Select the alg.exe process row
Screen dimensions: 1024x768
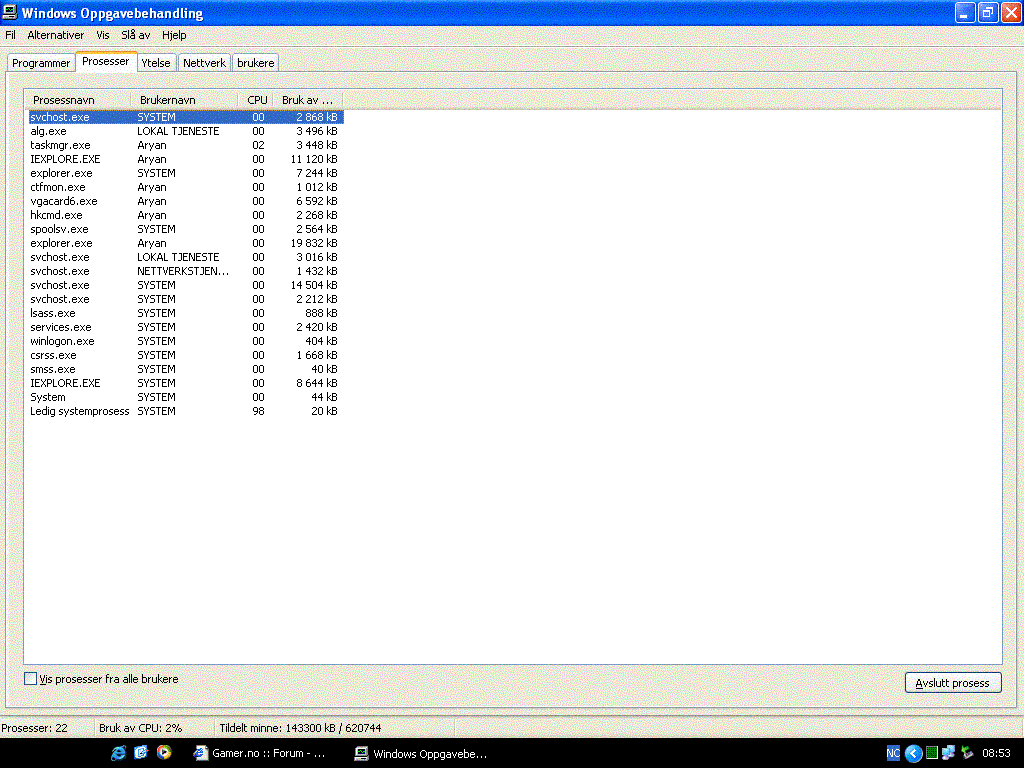185,131
